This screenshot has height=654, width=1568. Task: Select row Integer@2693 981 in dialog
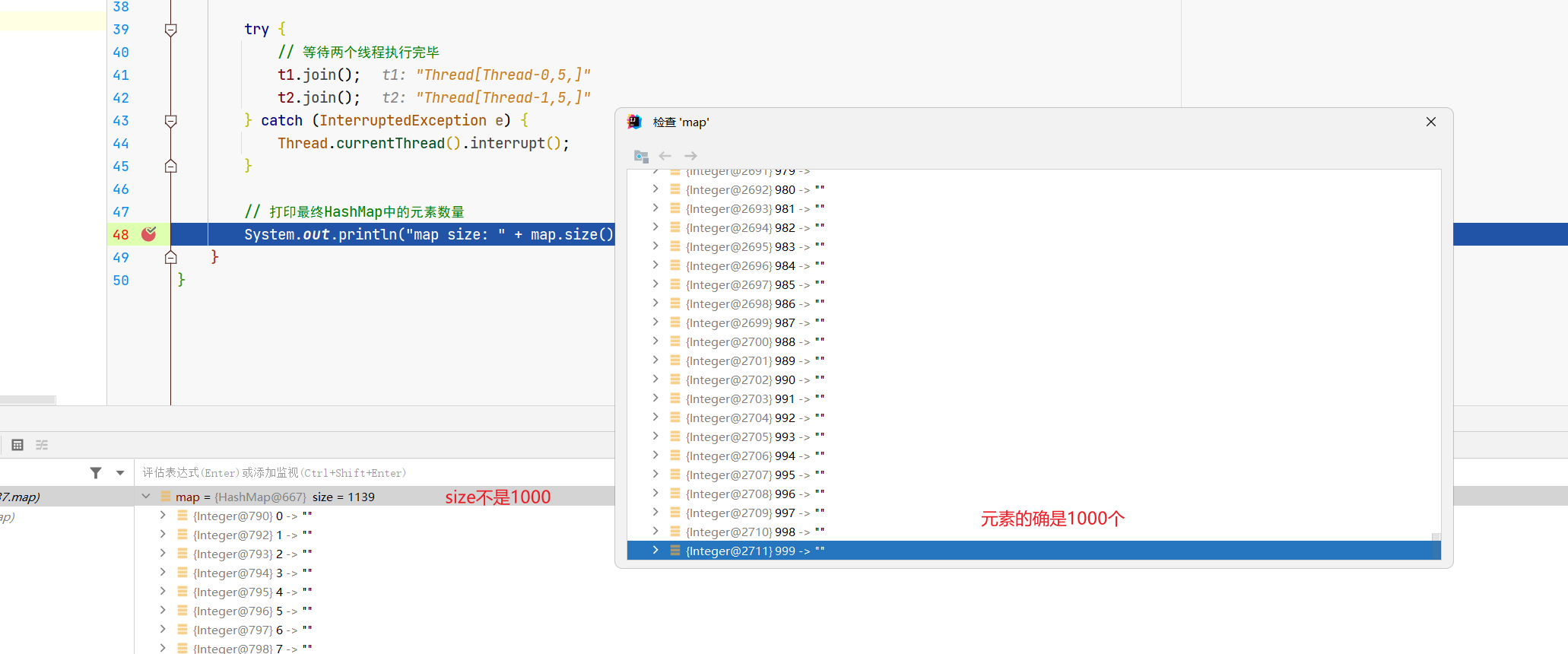1030,208
